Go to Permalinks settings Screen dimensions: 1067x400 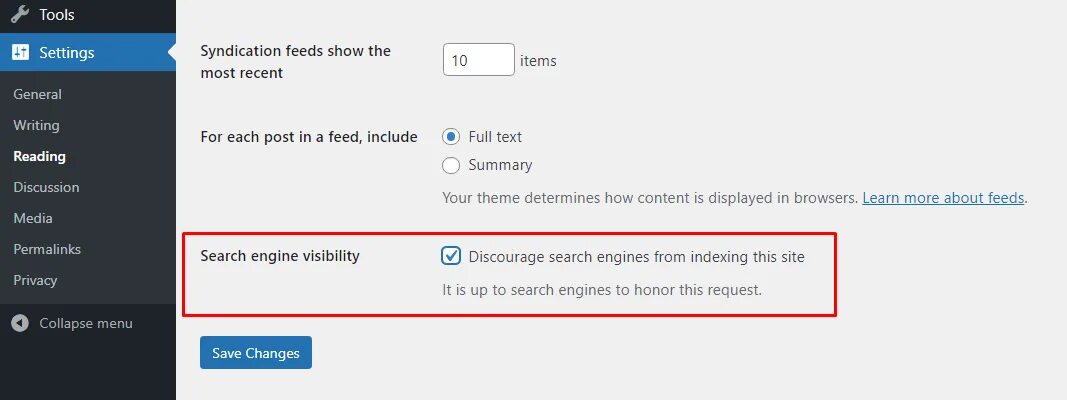pos(47,249)
